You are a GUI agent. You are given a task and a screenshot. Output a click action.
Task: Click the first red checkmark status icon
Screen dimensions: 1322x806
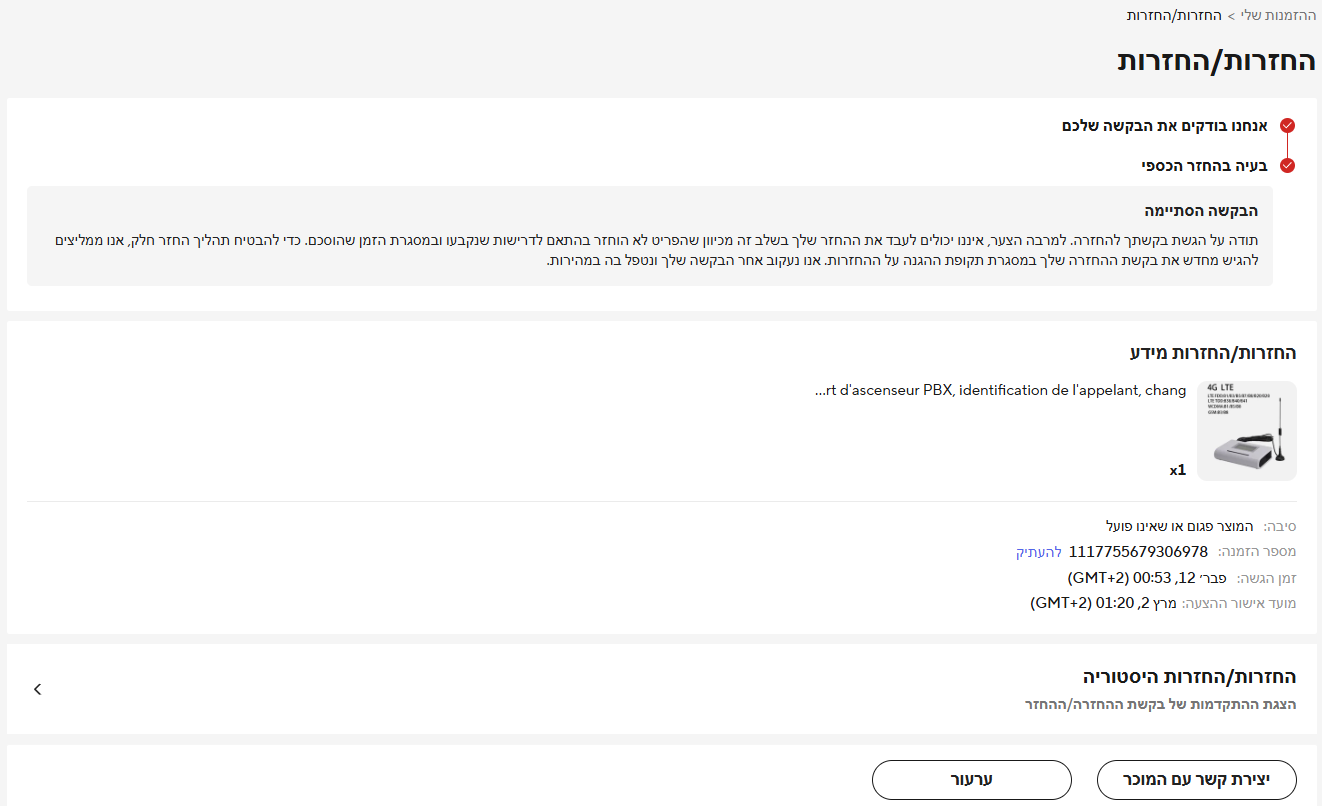[x=1287, y=126]
